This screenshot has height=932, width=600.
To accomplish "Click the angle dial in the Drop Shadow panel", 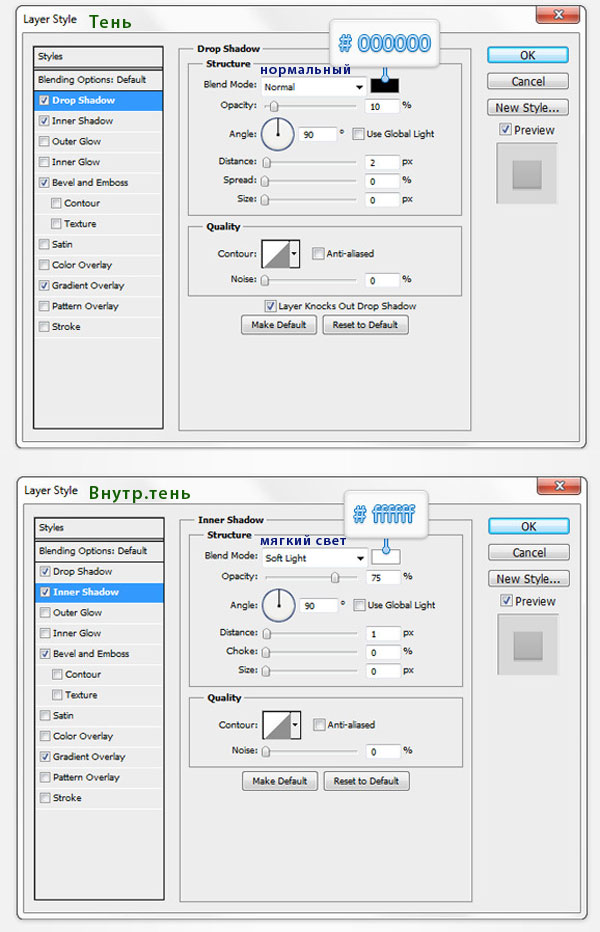I will coord(278,134).
